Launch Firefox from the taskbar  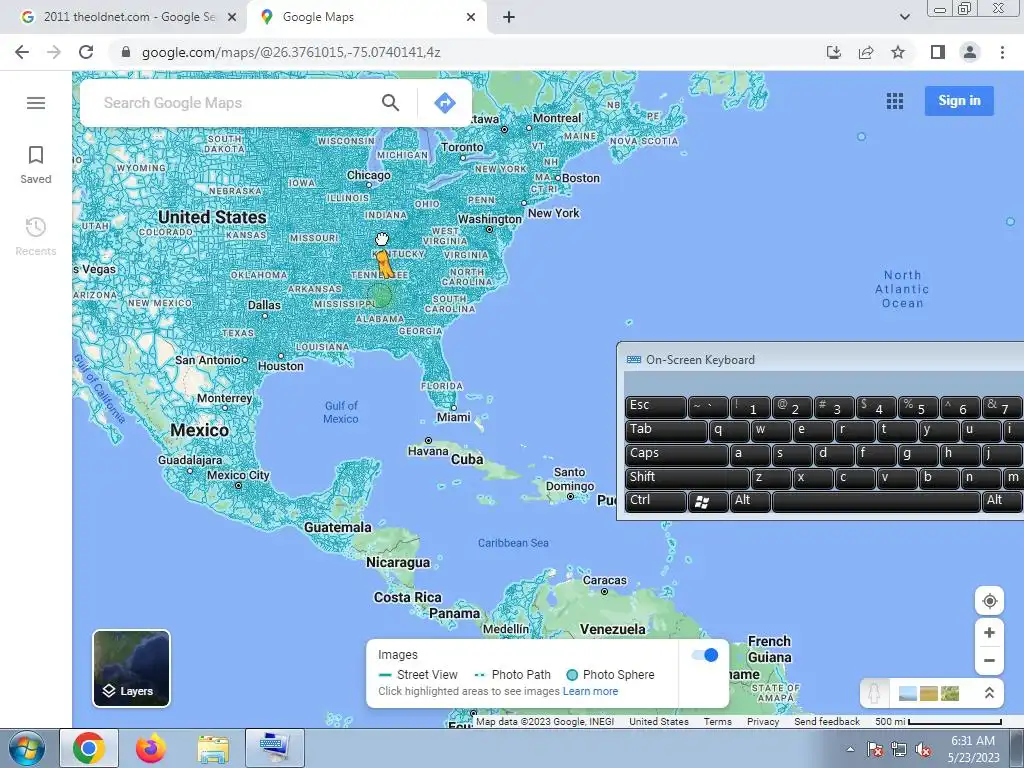(151, 748)
